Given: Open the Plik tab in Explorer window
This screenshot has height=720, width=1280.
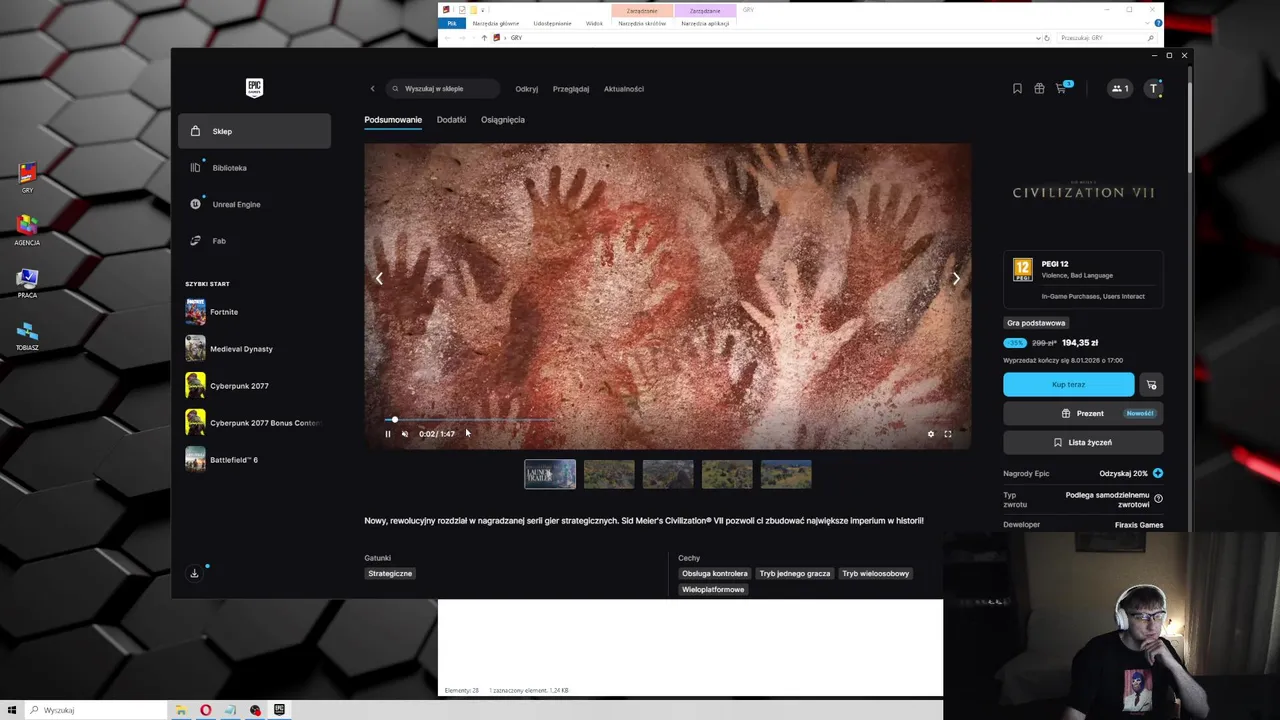Looking at the screenshot, I should [452, 23].
